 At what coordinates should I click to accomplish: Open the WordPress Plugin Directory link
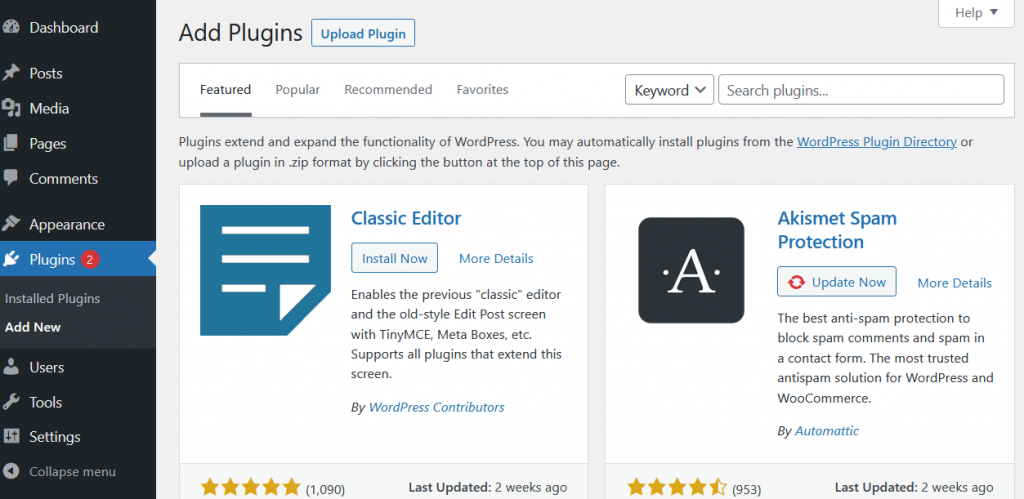876,142
